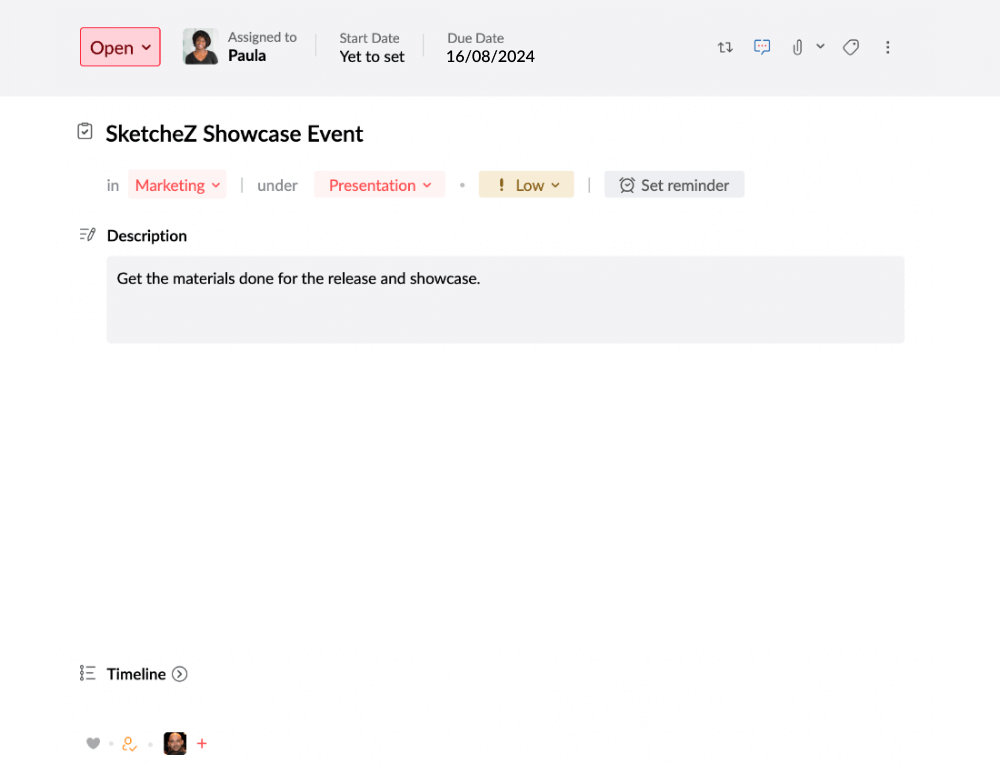Screen dimensions: 1000x764
Task: Click the tag icon in the toolbar
Action: click(x=850, y=46)
